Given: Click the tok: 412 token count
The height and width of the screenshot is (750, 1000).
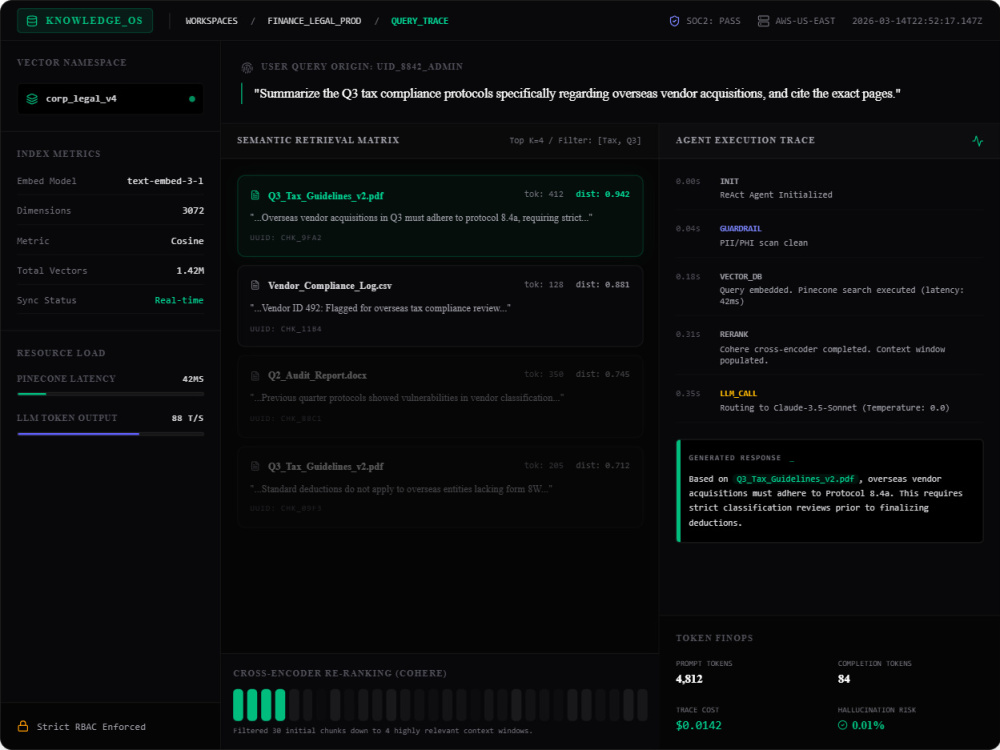Looking at the screenshot, I should pos(543,195).
